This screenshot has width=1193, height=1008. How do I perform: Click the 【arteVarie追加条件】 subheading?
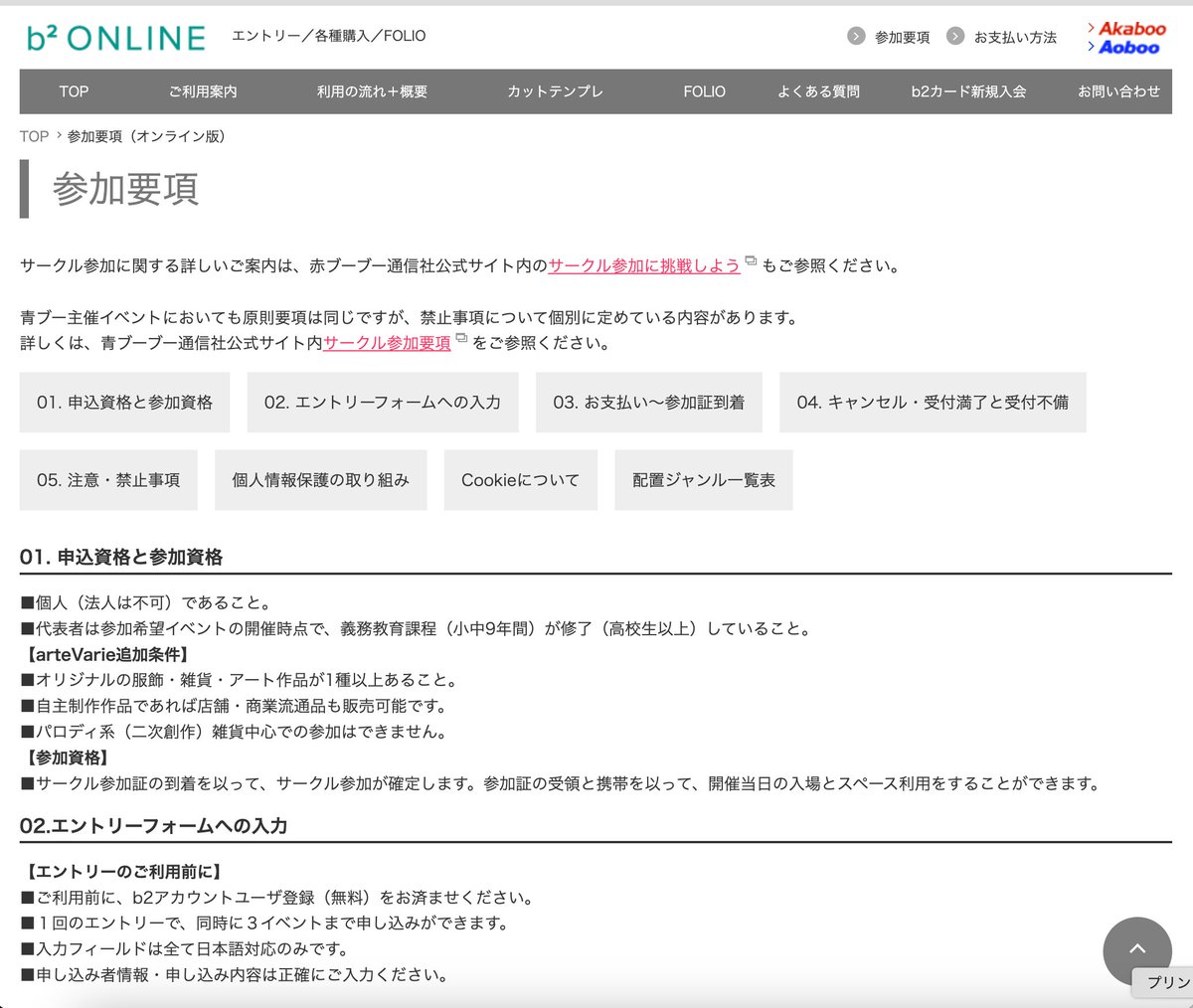(107, 654)
